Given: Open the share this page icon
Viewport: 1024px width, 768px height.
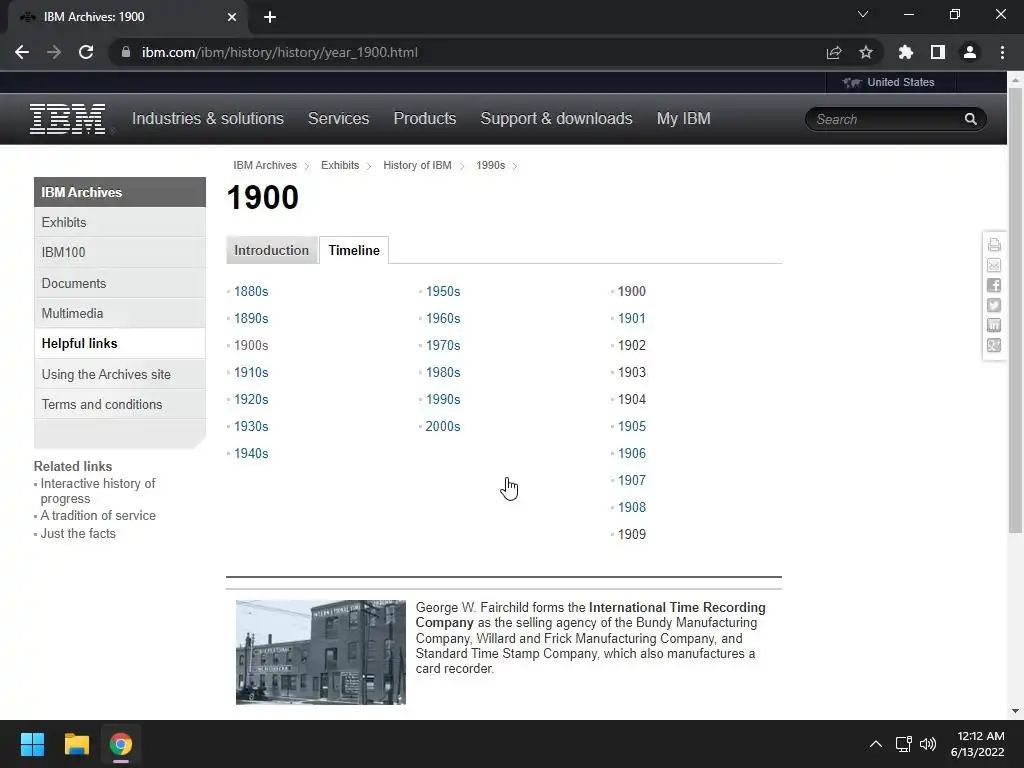Looking at the screenshot, I should pyautogui.click(x=834, y=52).
